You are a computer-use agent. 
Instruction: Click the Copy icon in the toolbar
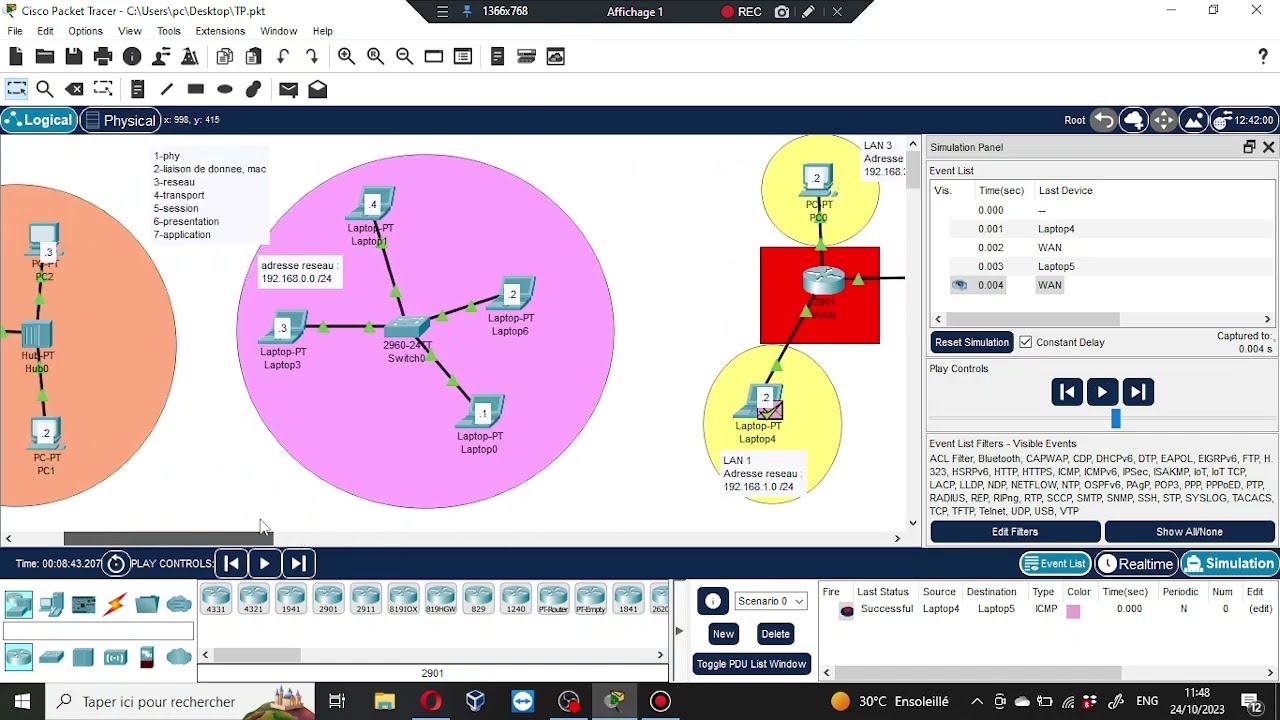click(x=225, y=57)
